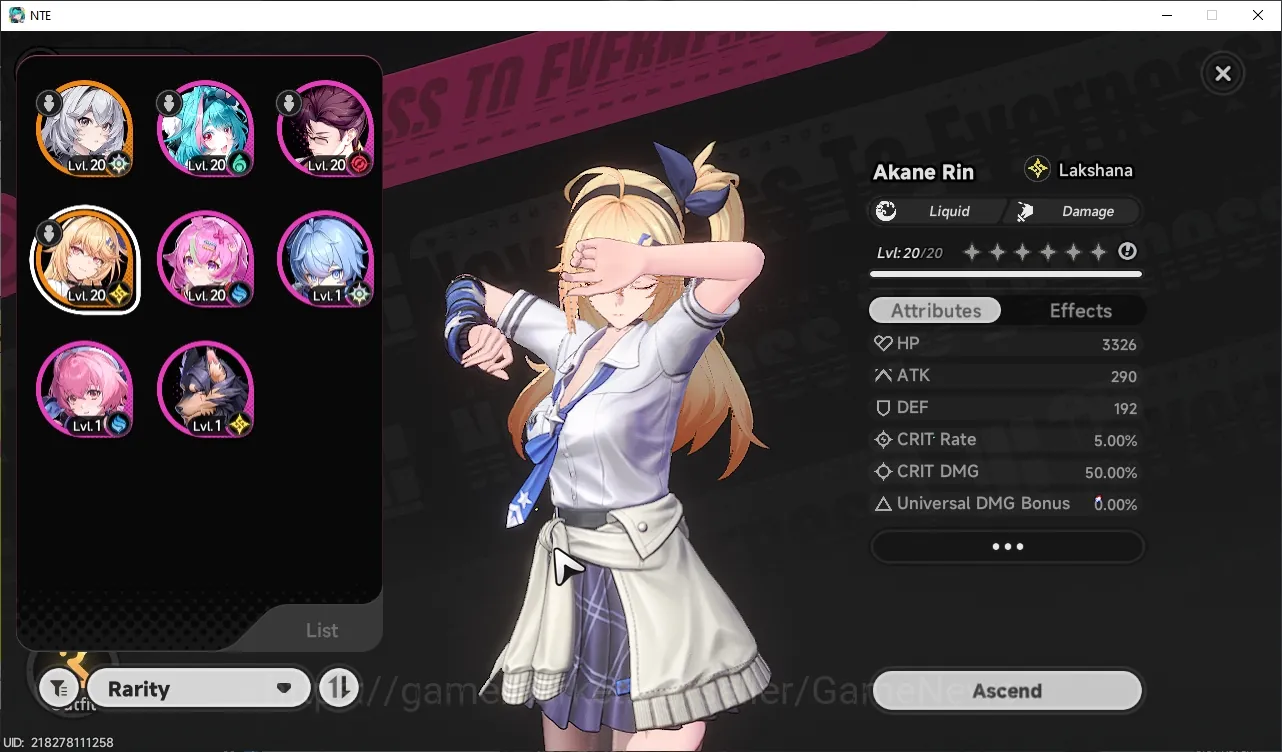Select the blue-haired Lvl. 1 character portrait
This screenshot has height=752, width=1282.
pyautogui.click(x=326, y=260)
